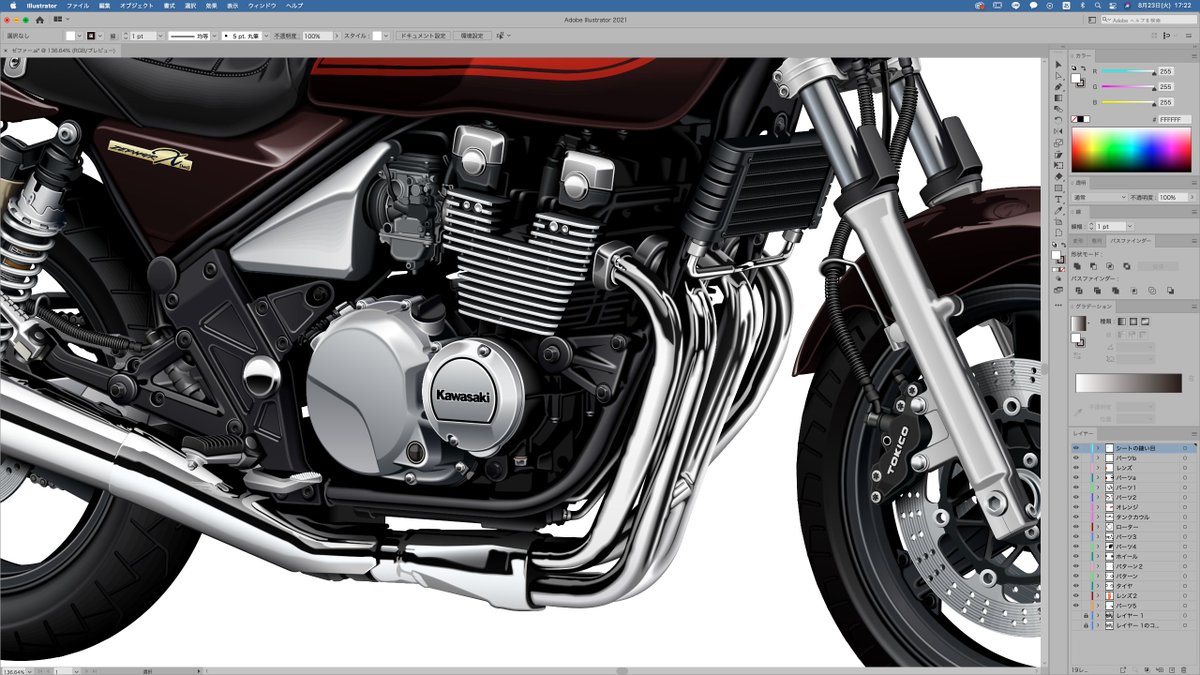Click the Outline pathfinder icon
Screen dimensions: 1200x675
click(1152, 291)
